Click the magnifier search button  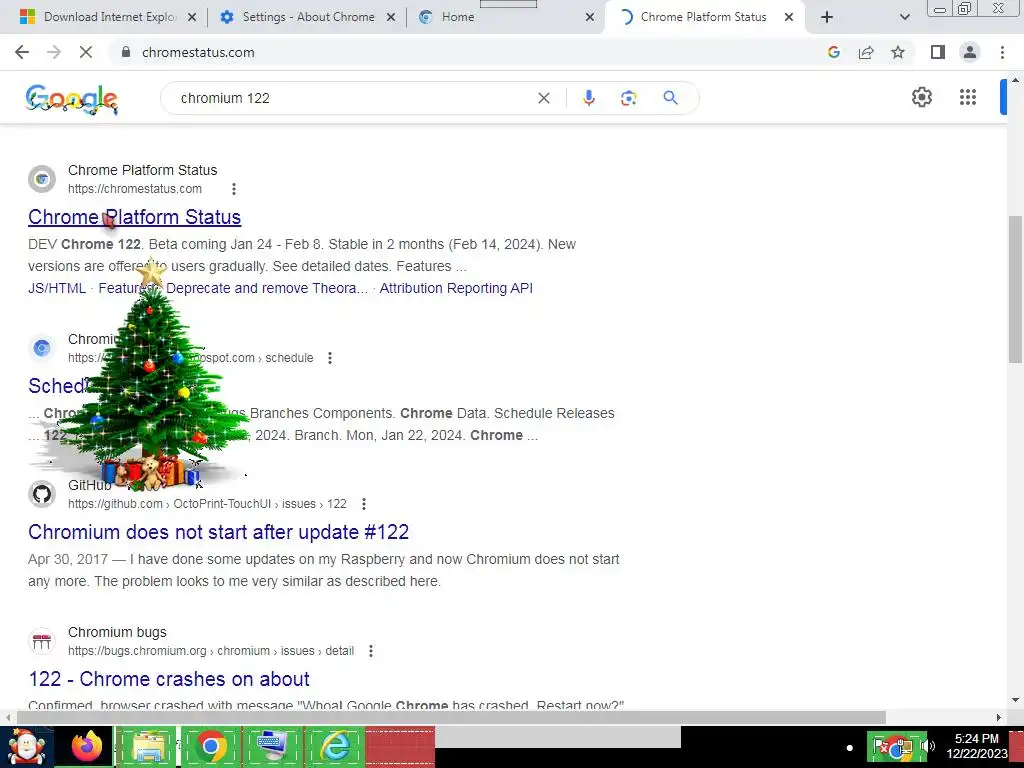[x=670, y=98]
